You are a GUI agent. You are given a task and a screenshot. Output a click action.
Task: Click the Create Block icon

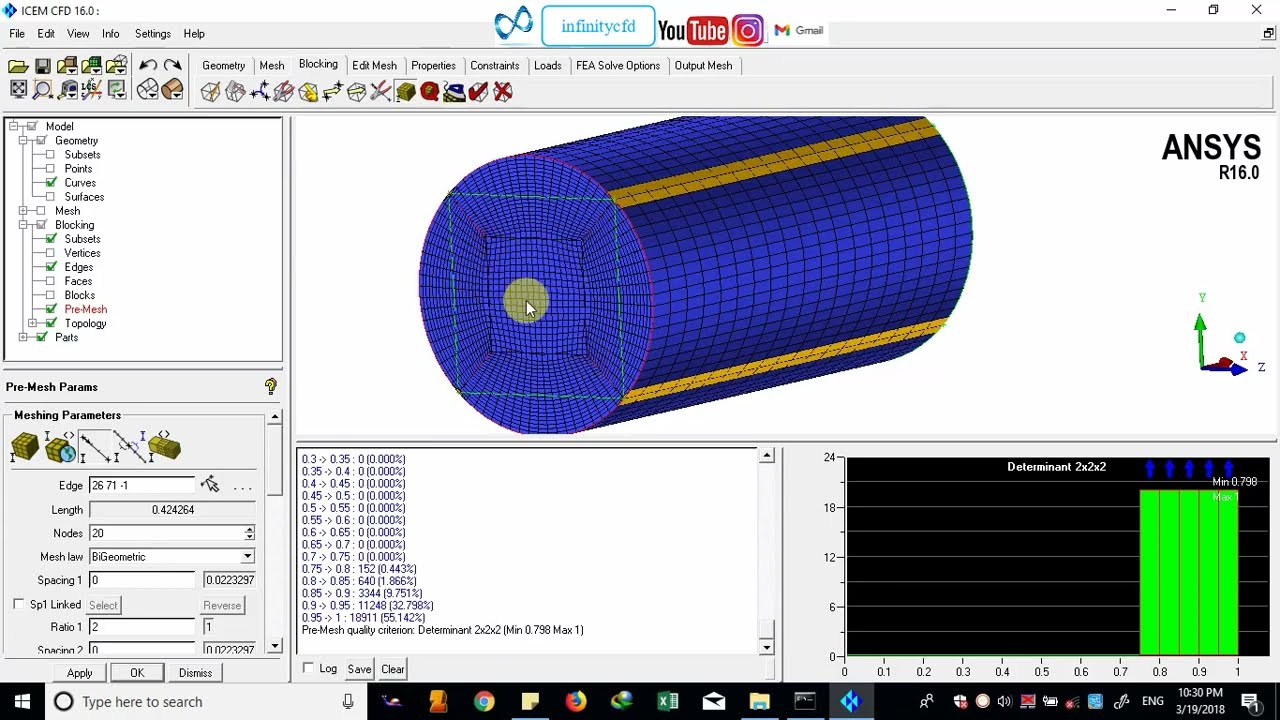tap(210, 92)
